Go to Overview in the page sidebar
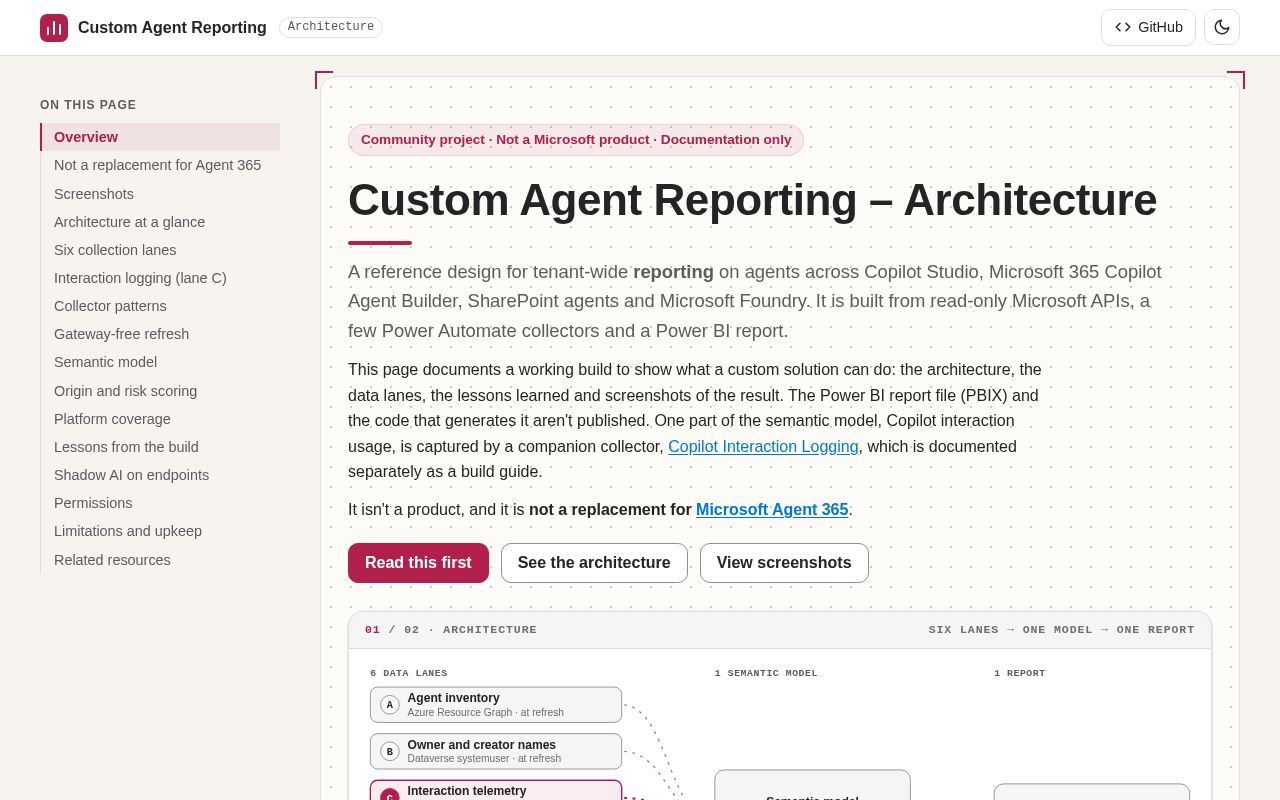This screenshot has width=1280, height=800. pos(160,137)
